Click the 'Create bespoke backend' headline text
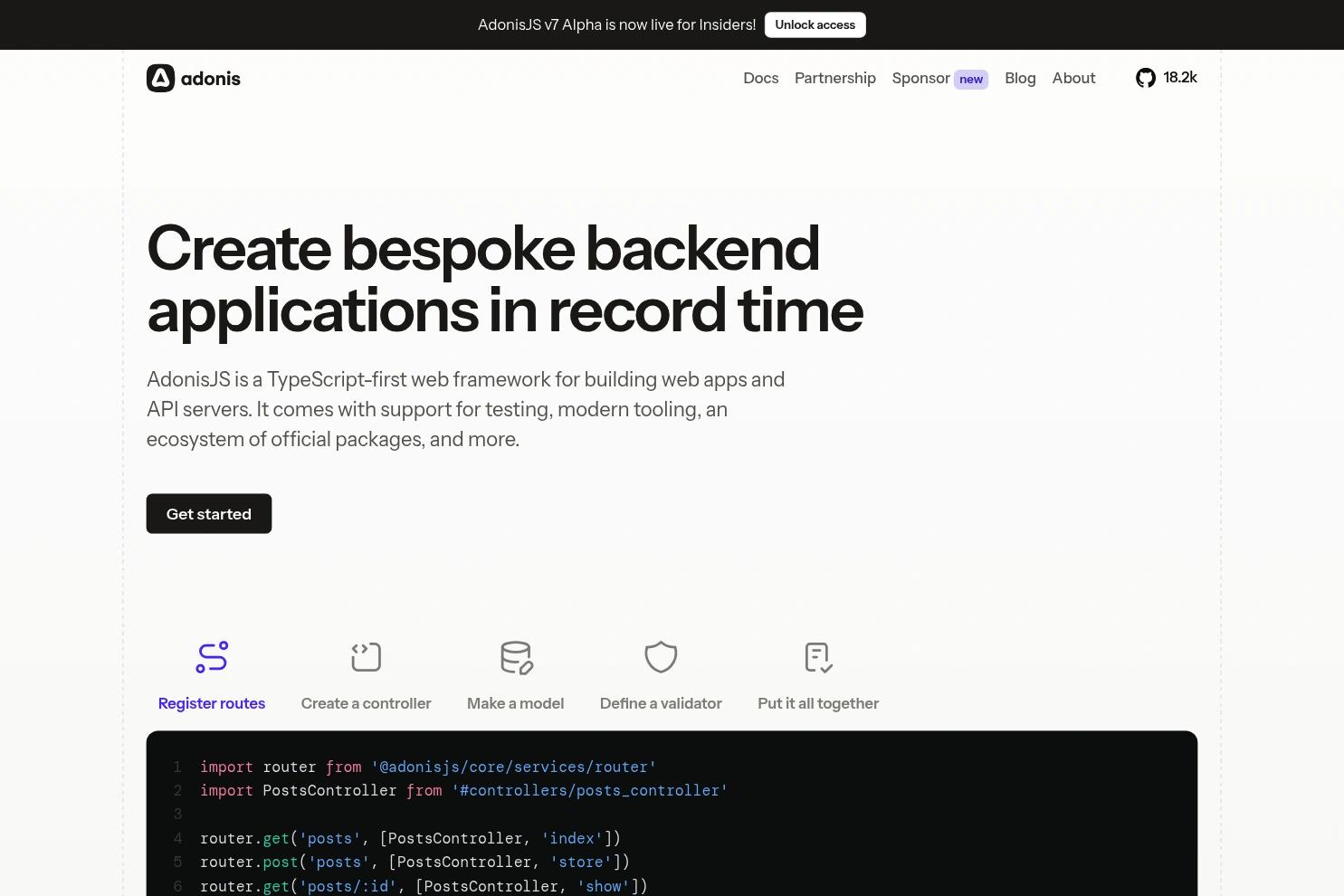Viewport: 1344px width, 896px height. tap(483, 248)
